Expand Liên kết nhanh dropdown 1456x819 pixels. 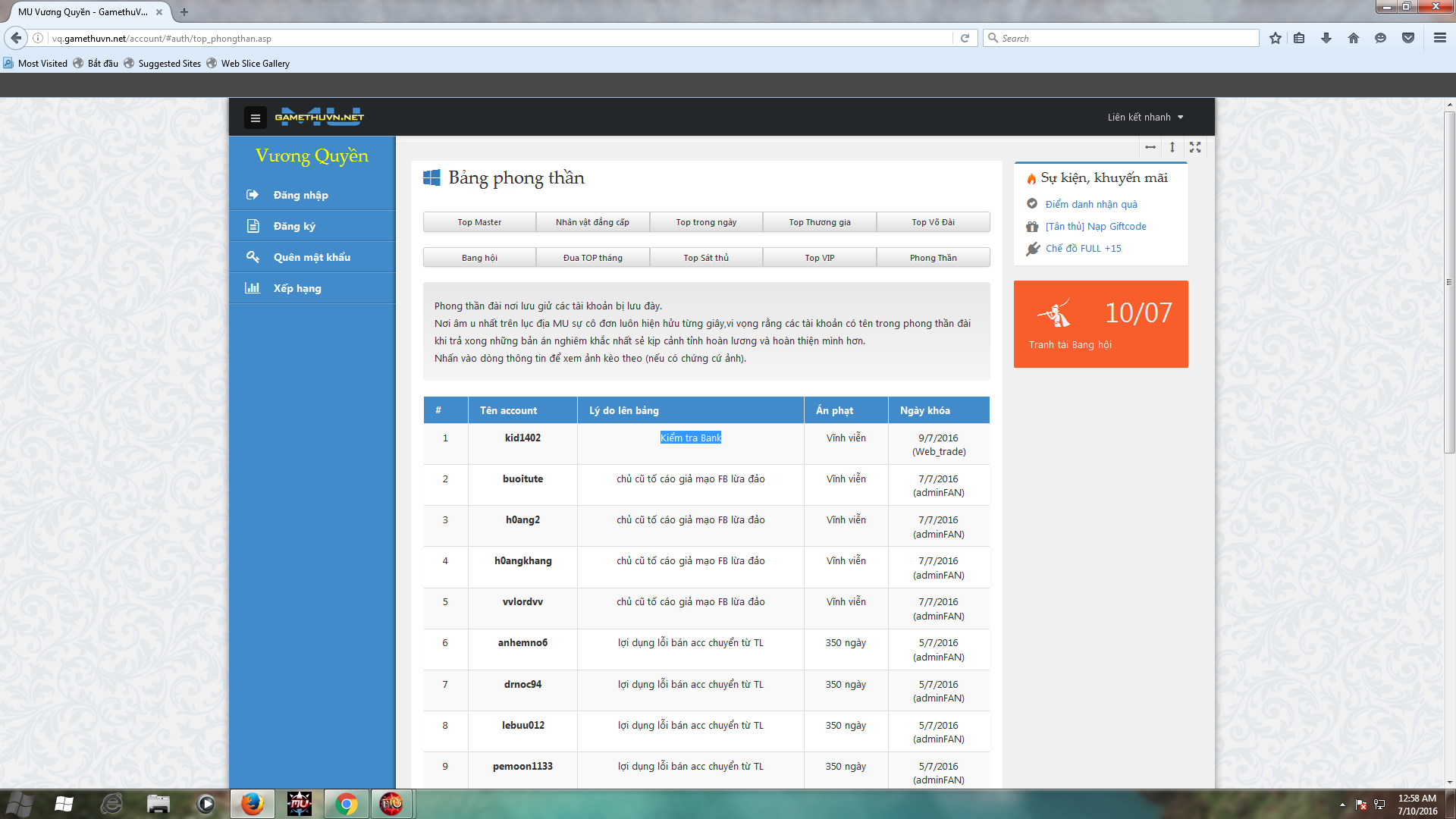pyautogui.click(x=1145, y=117)
